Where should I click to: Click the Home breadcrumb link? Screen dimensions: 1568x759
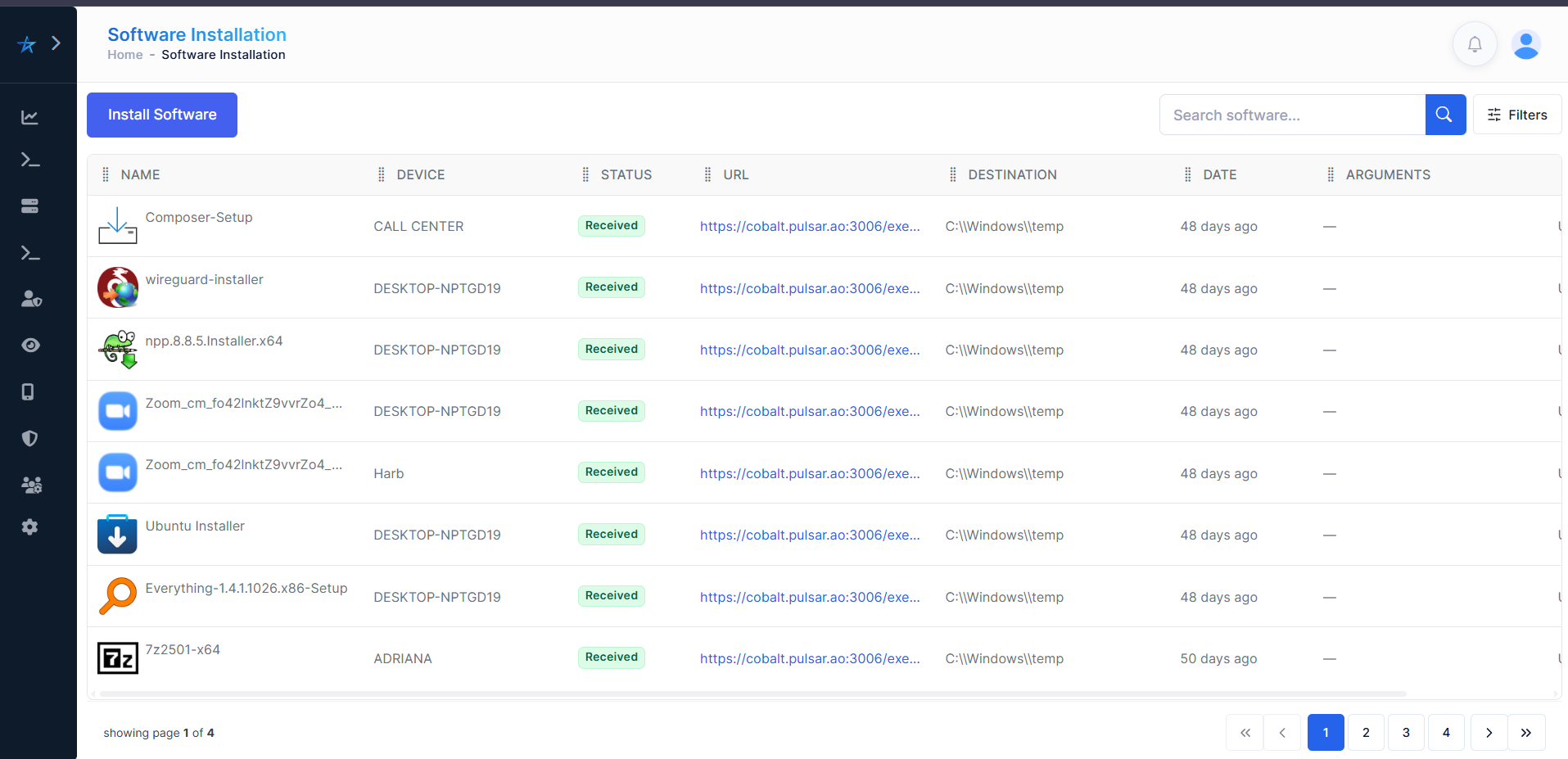click(x=124, y=55)
